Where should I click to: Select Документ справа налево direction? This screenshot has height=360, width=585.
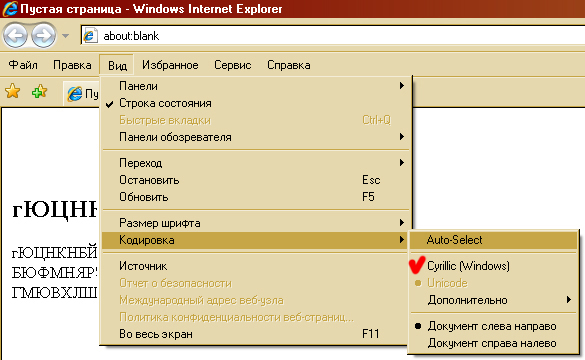click(x=493, y=343)
